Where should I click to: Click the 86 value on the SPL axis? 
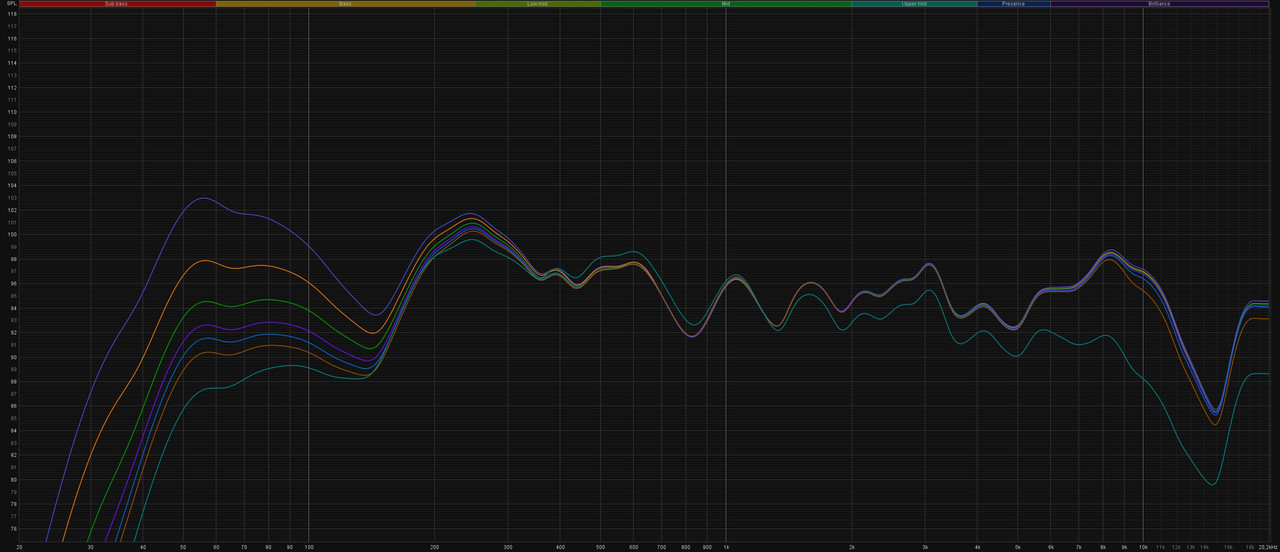point(12,406)
